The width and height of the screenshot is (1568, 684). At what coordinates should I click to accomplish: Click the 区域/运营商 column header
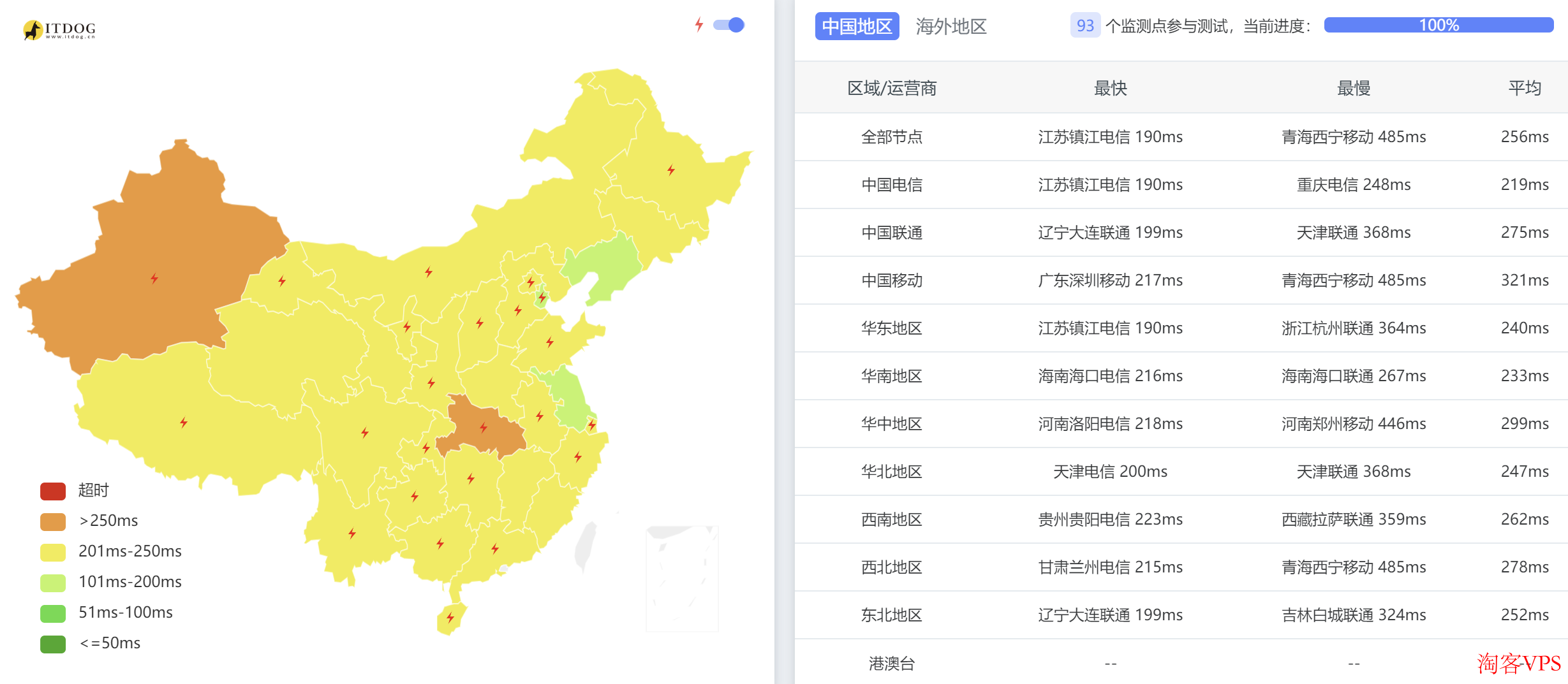(x=892, y=88)
